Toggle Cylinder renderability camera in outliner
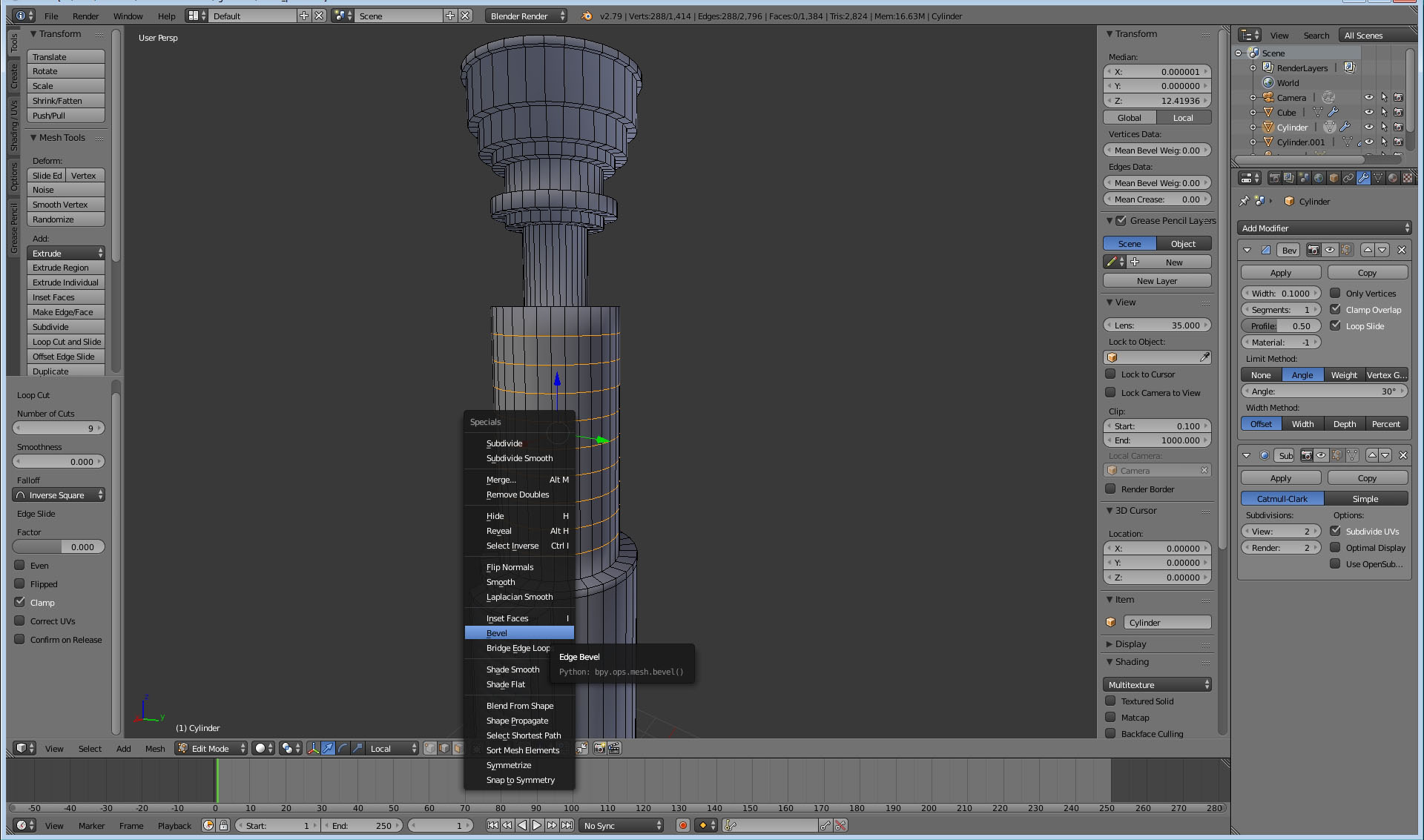 point(1399,127)
